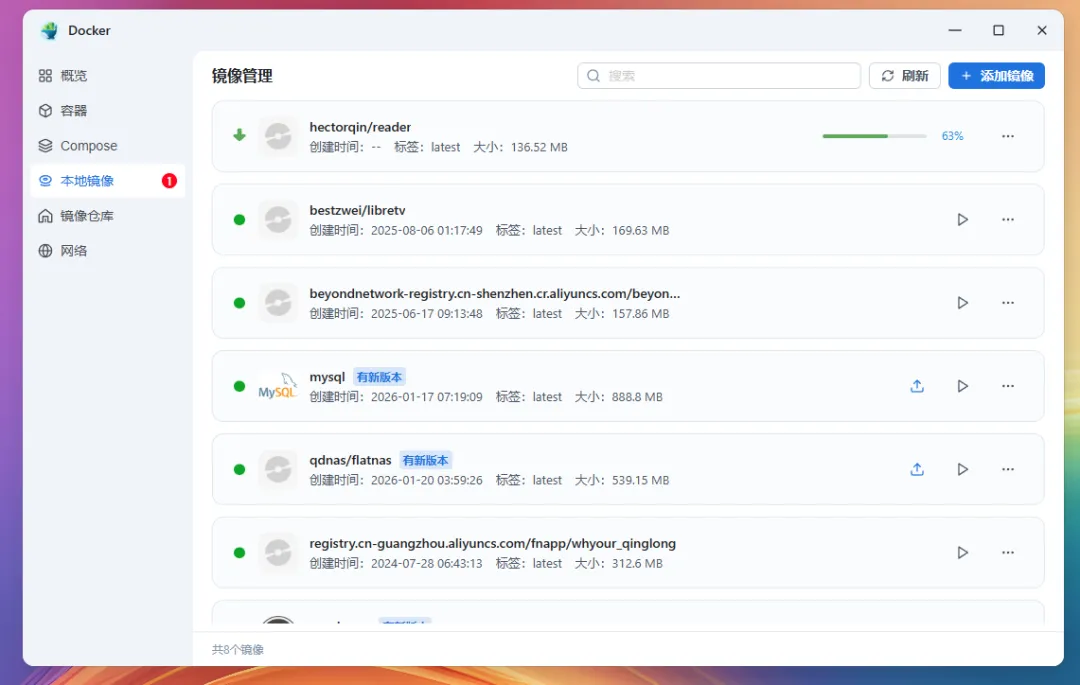Click the hectorqin/reader download progress bar

(873, 136)
